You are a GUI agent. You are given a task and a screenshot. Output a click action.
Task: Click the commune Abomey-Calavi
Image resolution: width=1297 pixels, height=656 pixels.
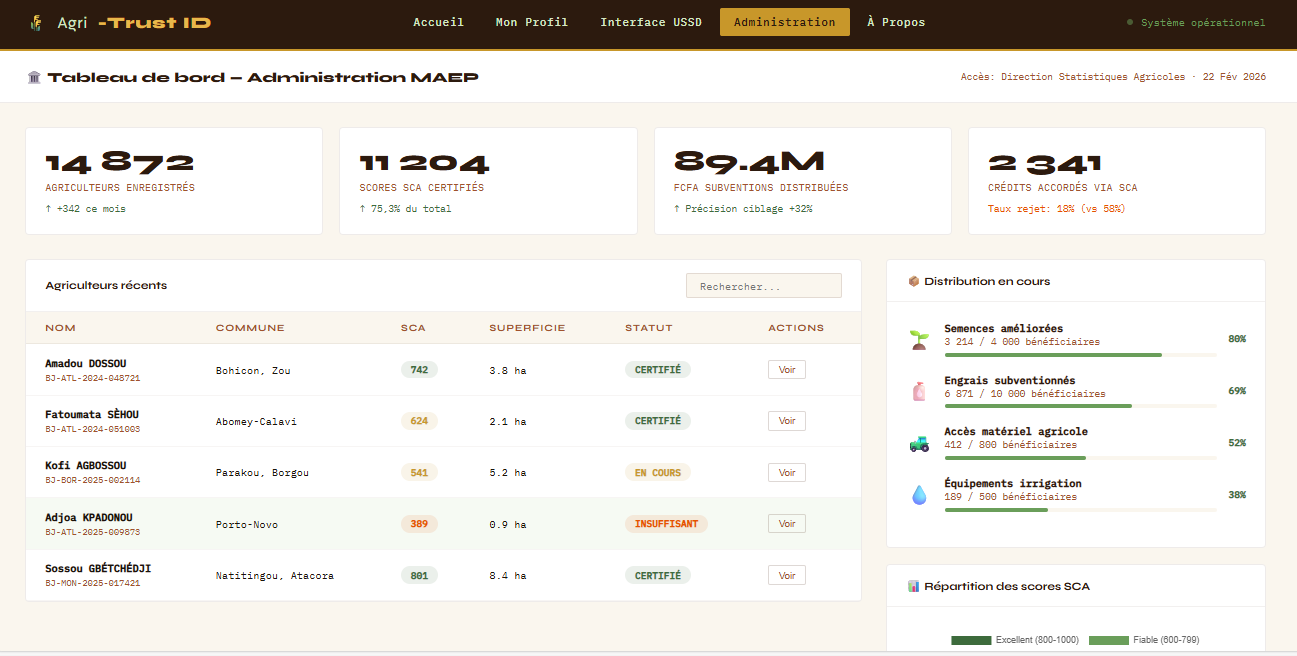click(x=256, y=422)
